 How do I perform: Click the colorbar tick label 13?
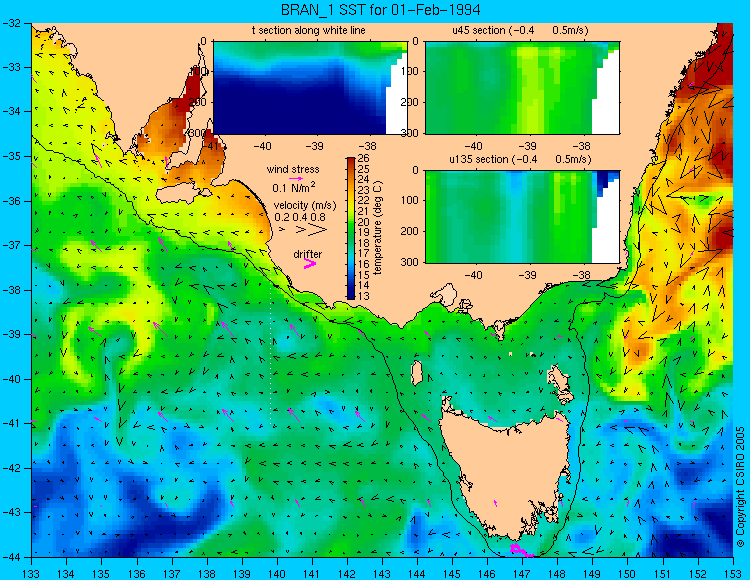364,296
